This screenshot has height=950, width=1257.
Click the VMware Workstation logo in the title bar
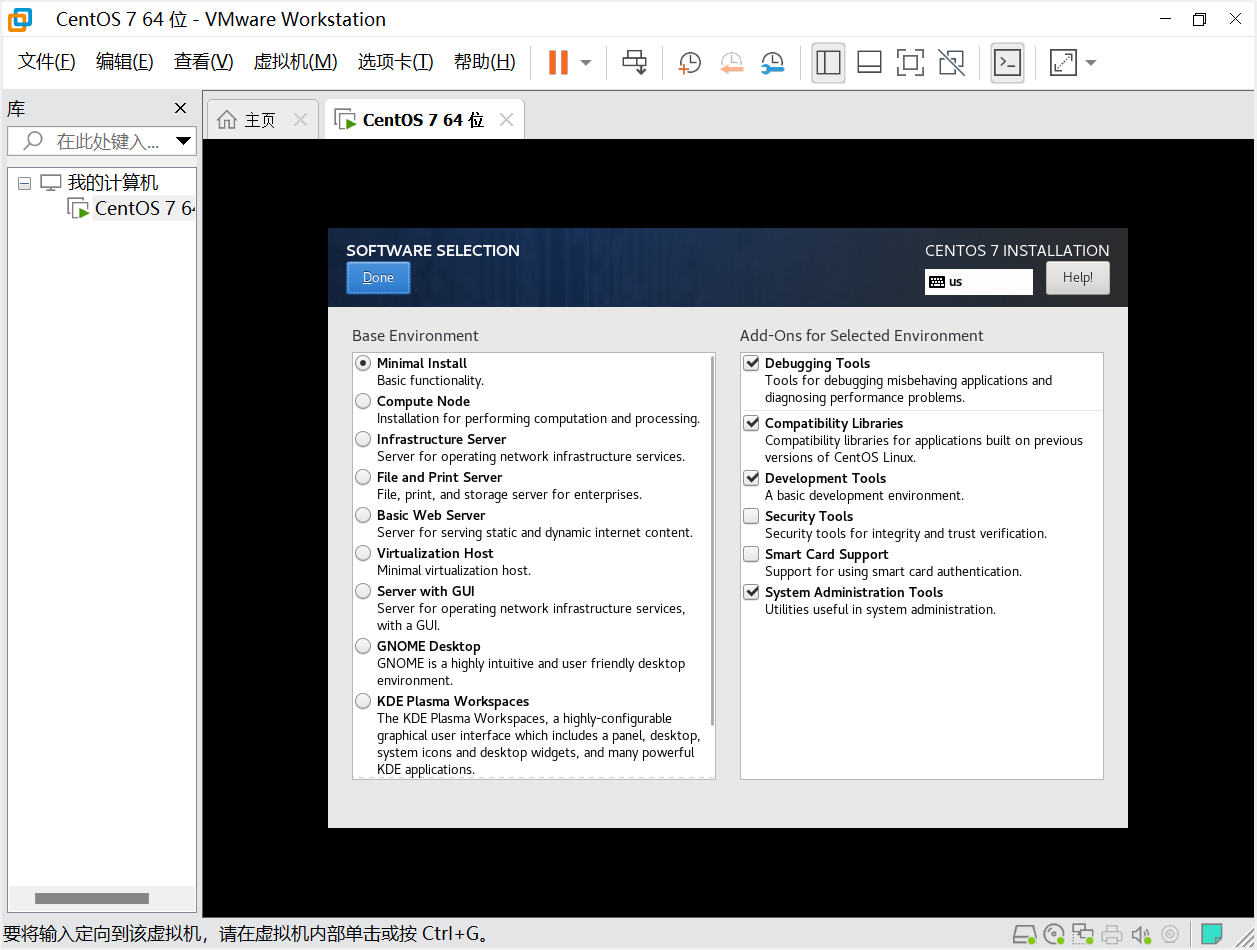20,19
